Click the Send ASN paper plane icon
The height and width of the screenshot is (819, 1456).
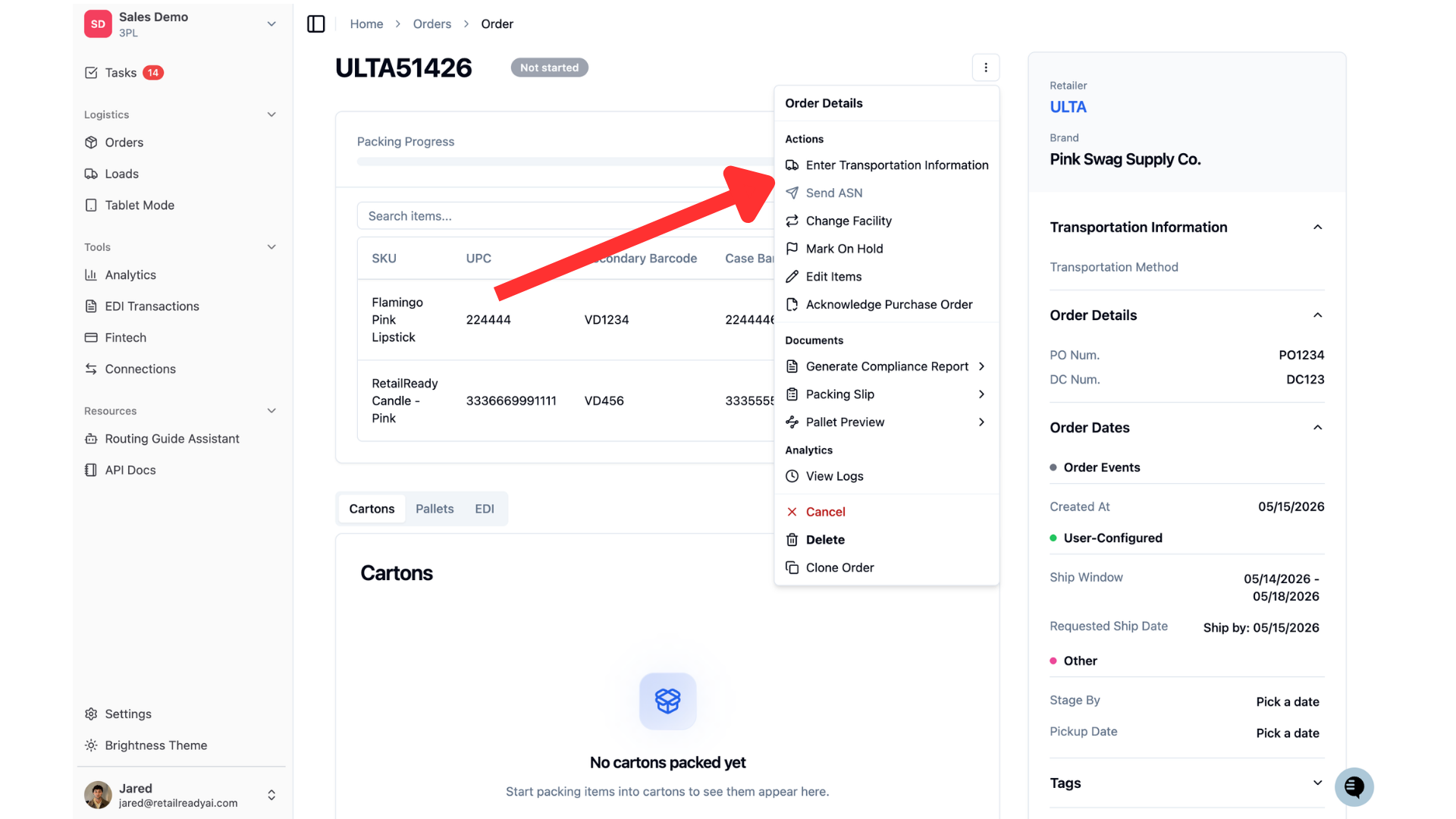pyautogui.click(x=792, y=193)
